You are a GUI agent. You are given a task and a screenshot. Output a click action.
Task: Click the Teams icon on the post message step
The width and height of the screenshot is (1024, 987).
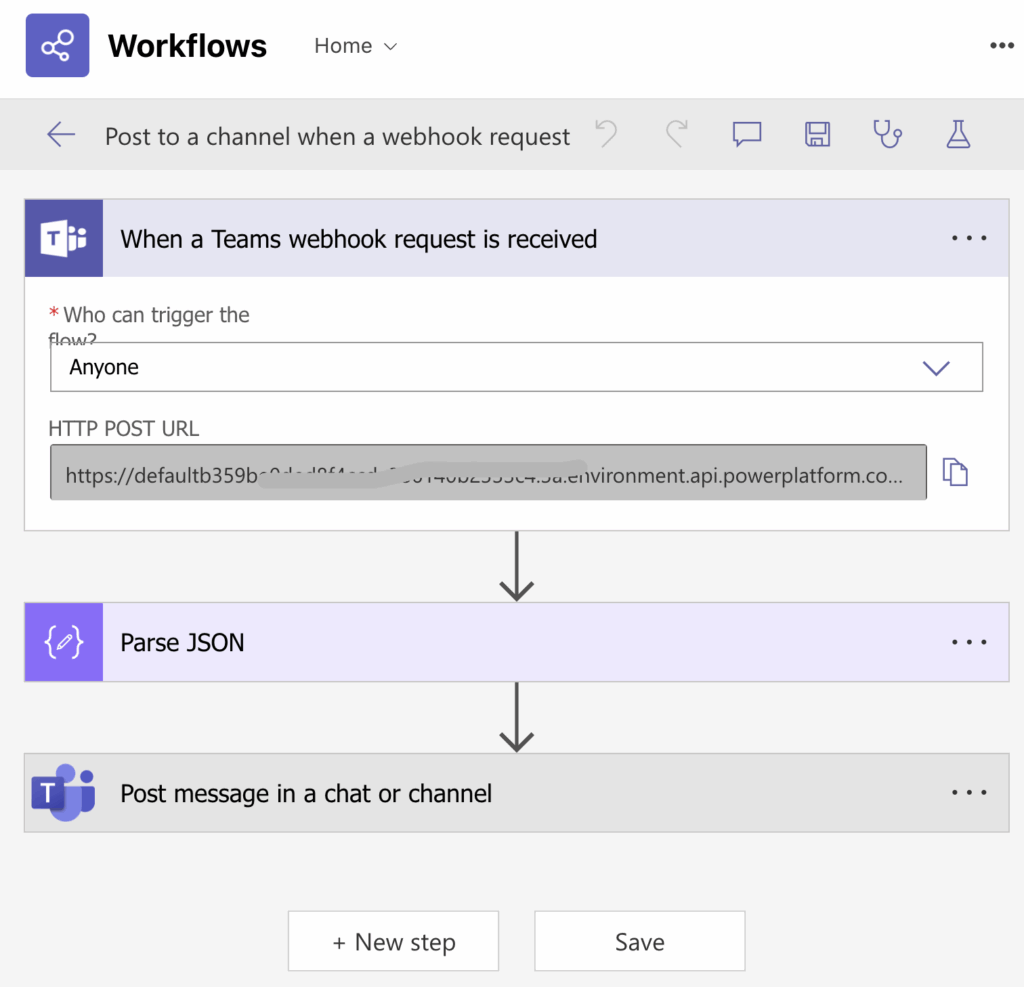64,793
